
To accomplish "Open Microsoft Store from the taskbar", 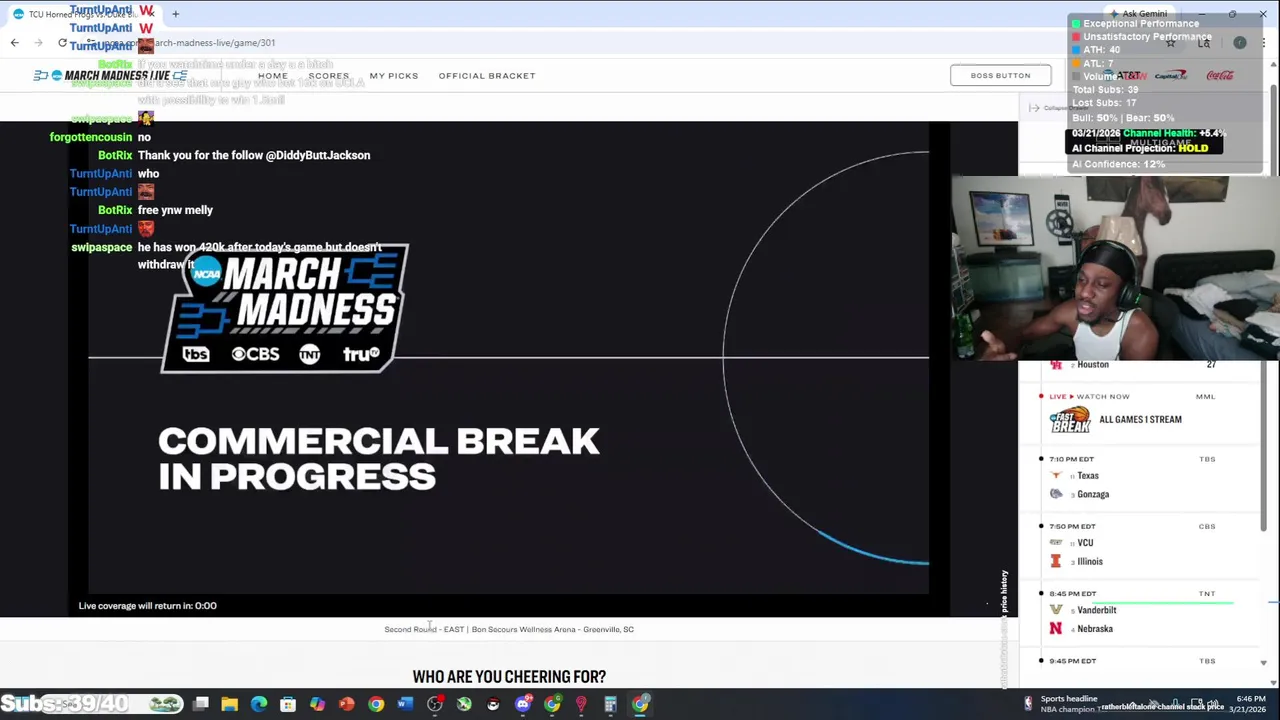I will [288, 704].
